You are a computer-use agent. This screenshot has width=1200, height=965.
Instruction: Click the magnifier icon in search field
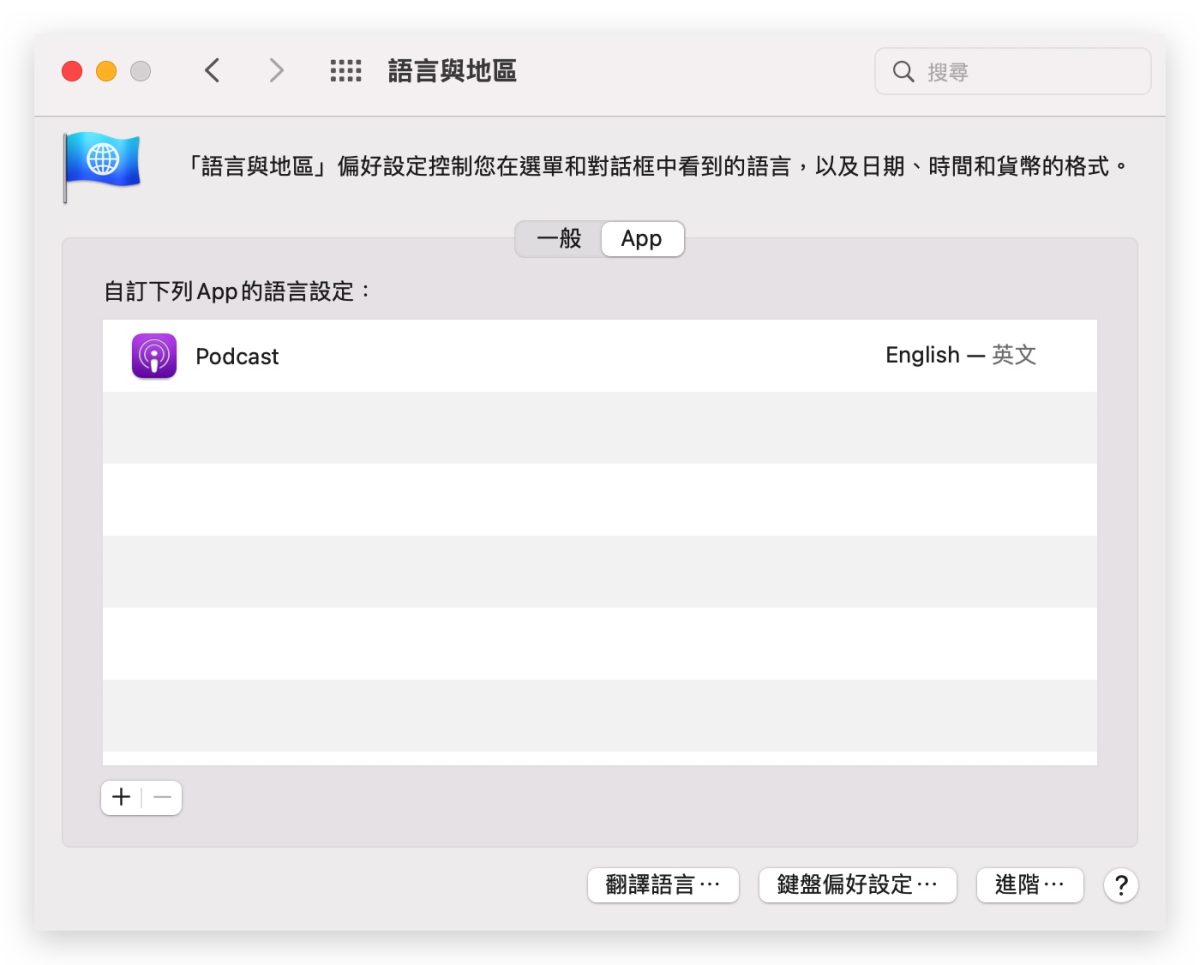coord(903,72)
